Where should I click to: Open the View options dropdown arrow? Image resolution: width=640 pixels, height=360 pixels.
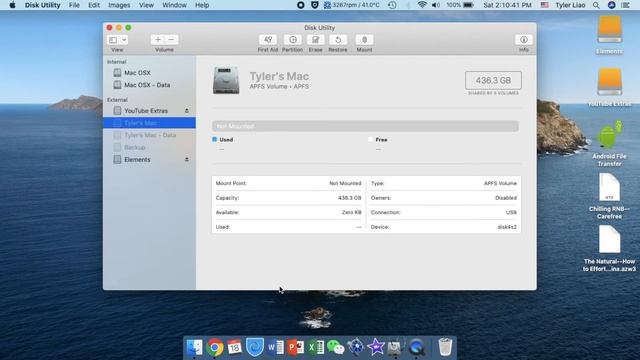click(x=124, y=40)
